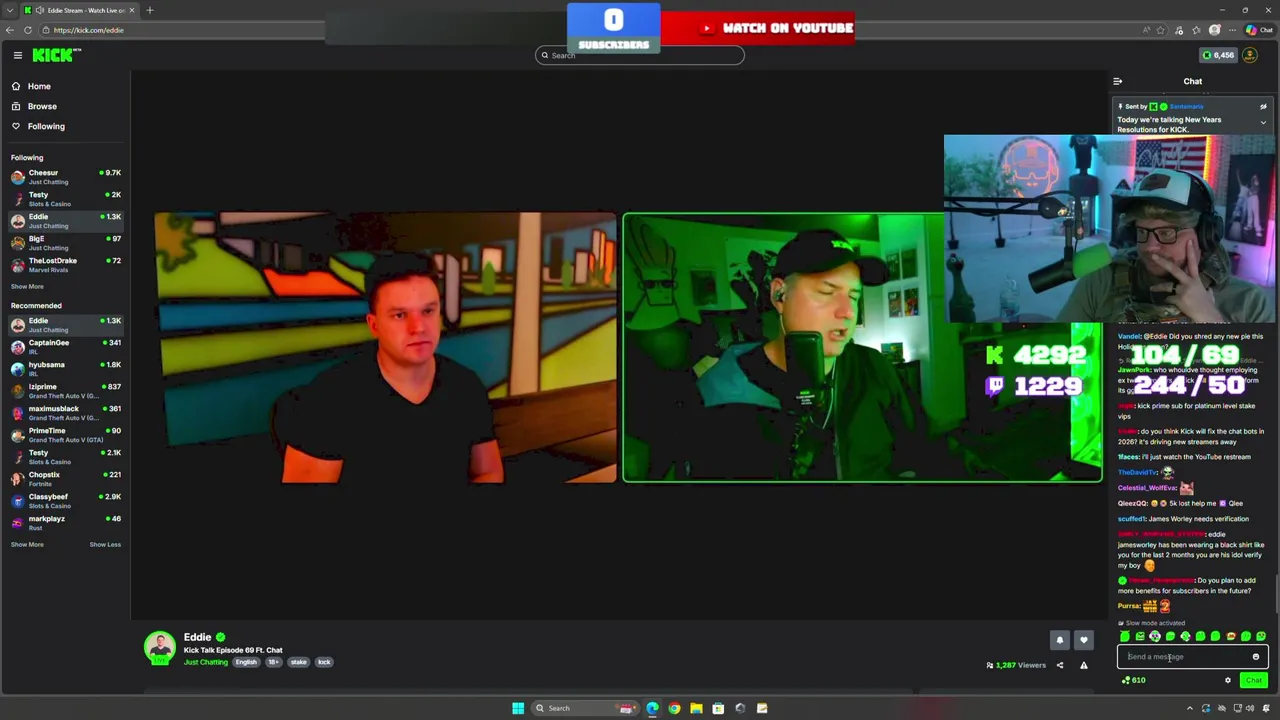
Task: Open hyubsama recommended channel
Action: 65,369
